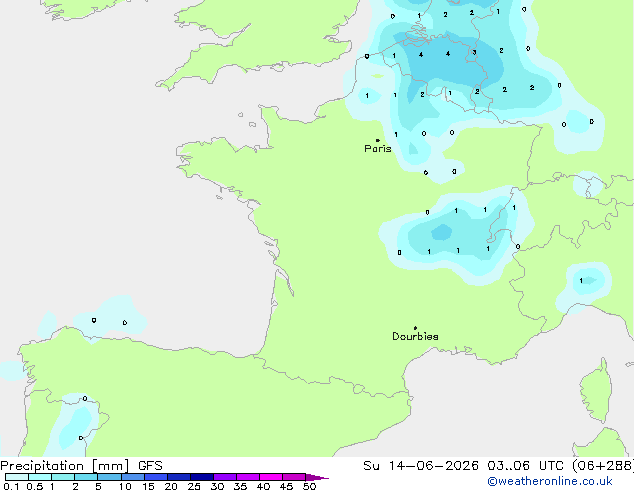Pick the magenta legend swatch for 40–45 mm
Screen dimensions: 634x490
pyautogui.click(x=271, y=477)
